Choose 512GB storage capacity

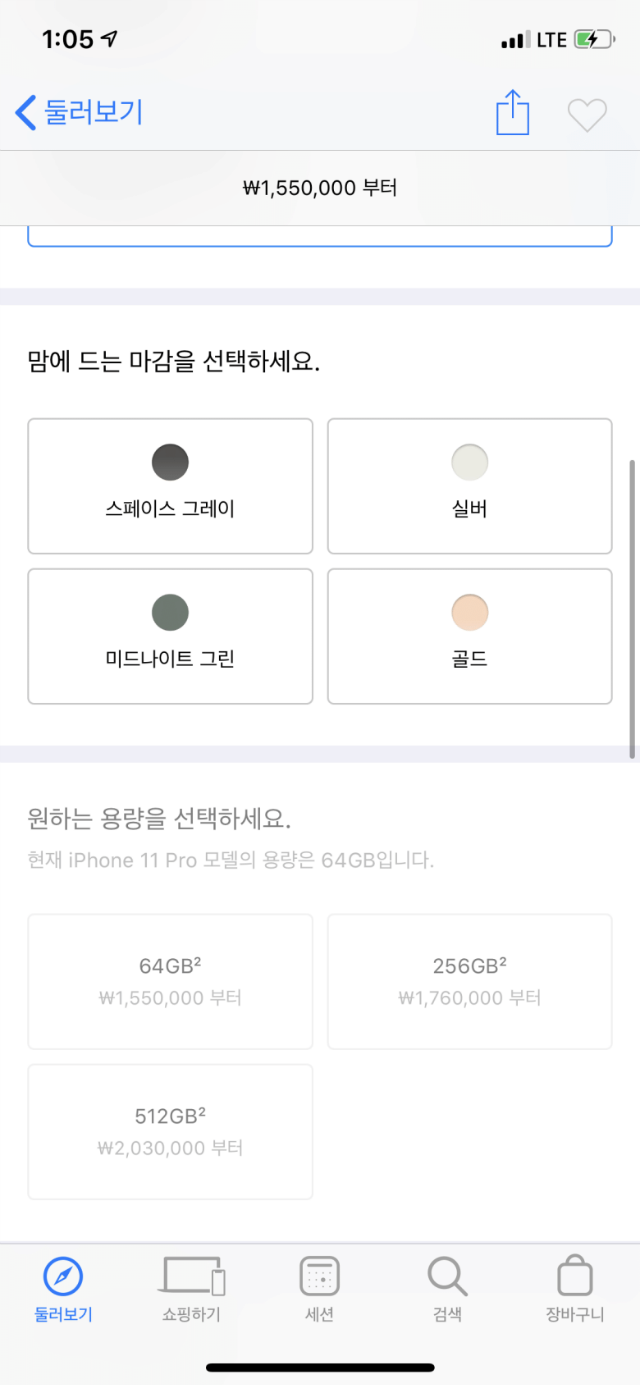pos(170,1131)
